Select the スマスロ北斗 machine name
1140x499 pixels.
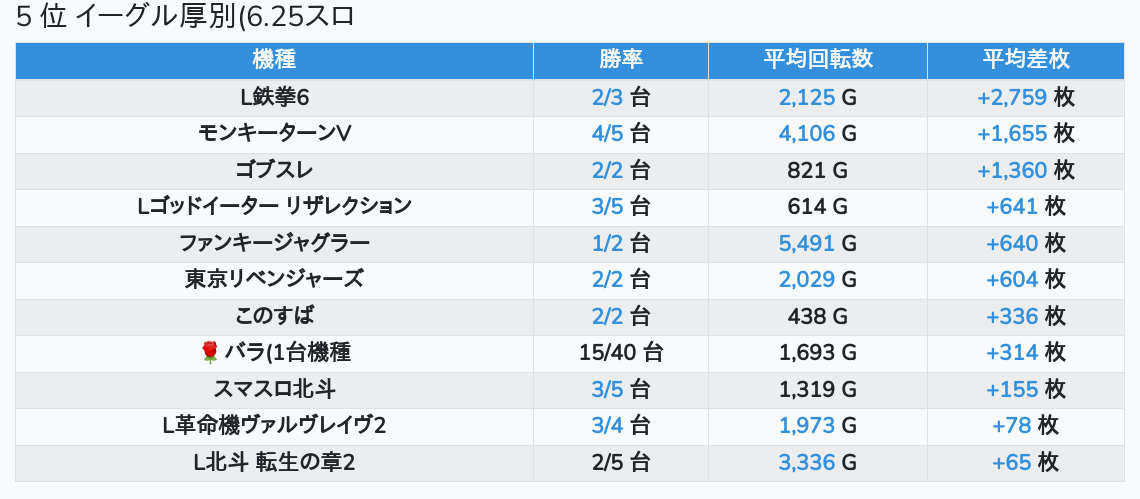[274, 389]
